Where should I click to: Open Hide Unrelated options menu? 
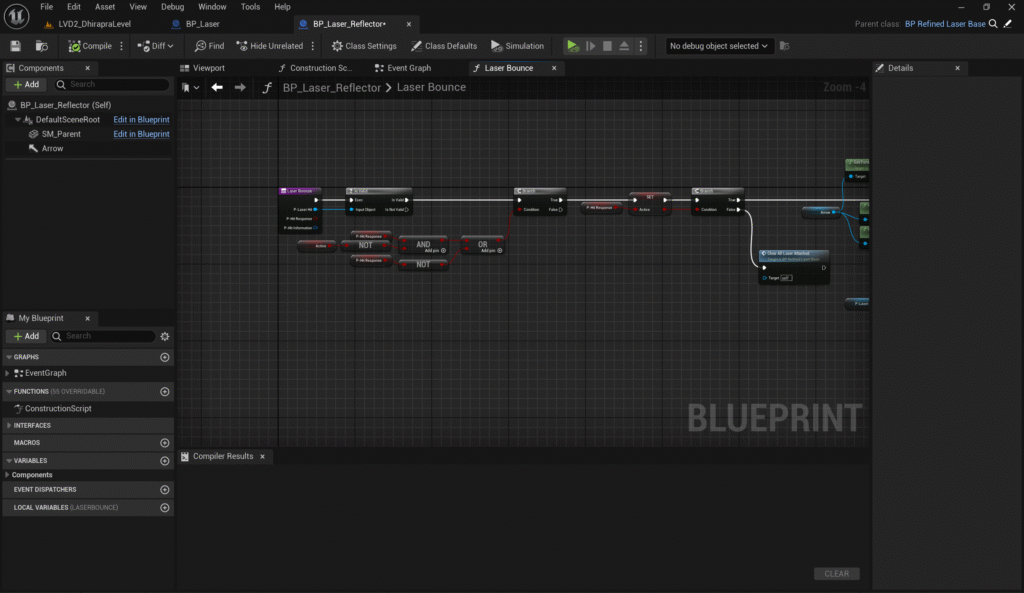pyautogui.click(x=313, y=46)
